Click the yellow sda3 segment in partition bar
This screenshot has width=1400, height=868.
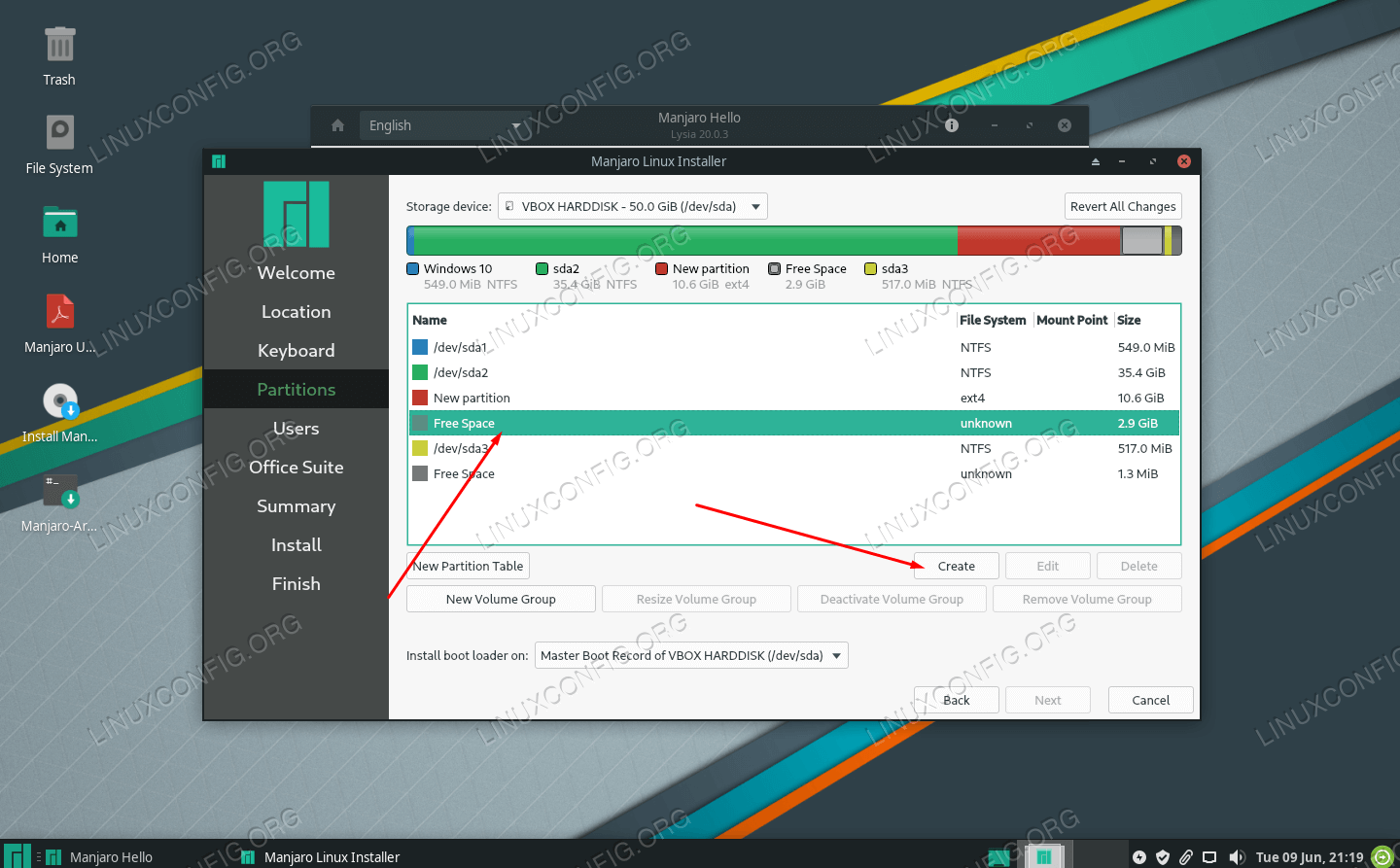click(1168, 240)
